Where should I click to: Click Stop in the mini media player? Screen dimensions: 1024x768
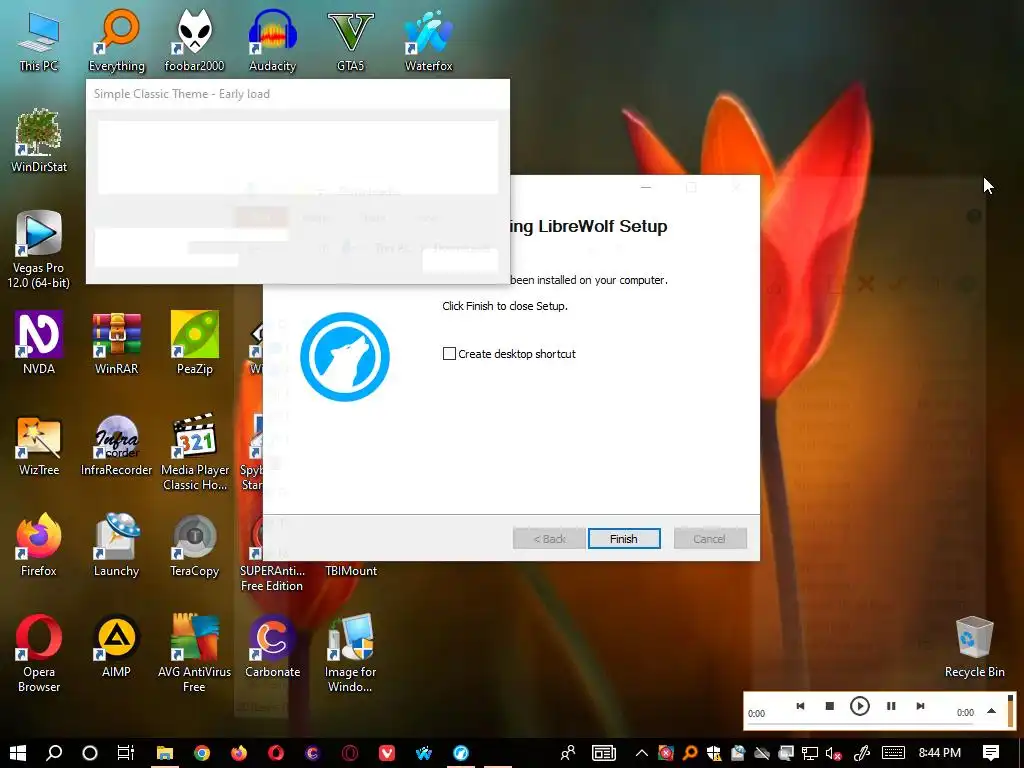pyautogui.click(x=829, y=706)
